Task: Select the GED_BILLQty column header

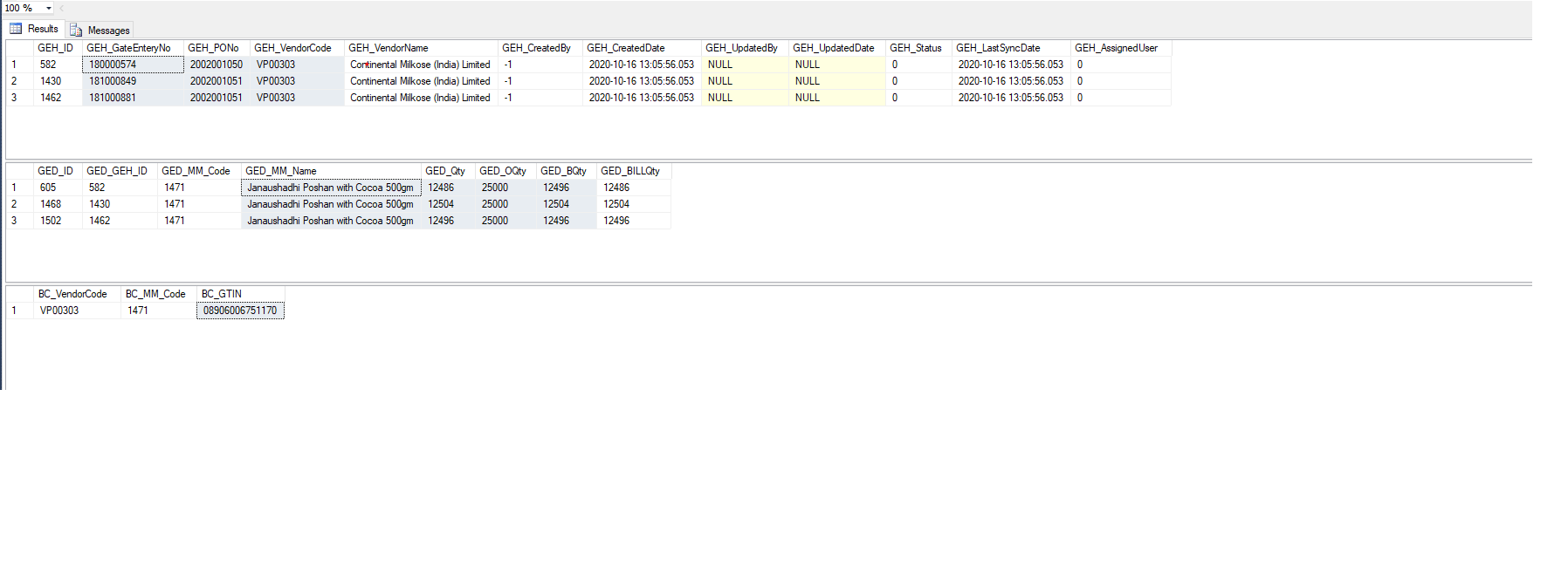Action: [x=630, y=171]
